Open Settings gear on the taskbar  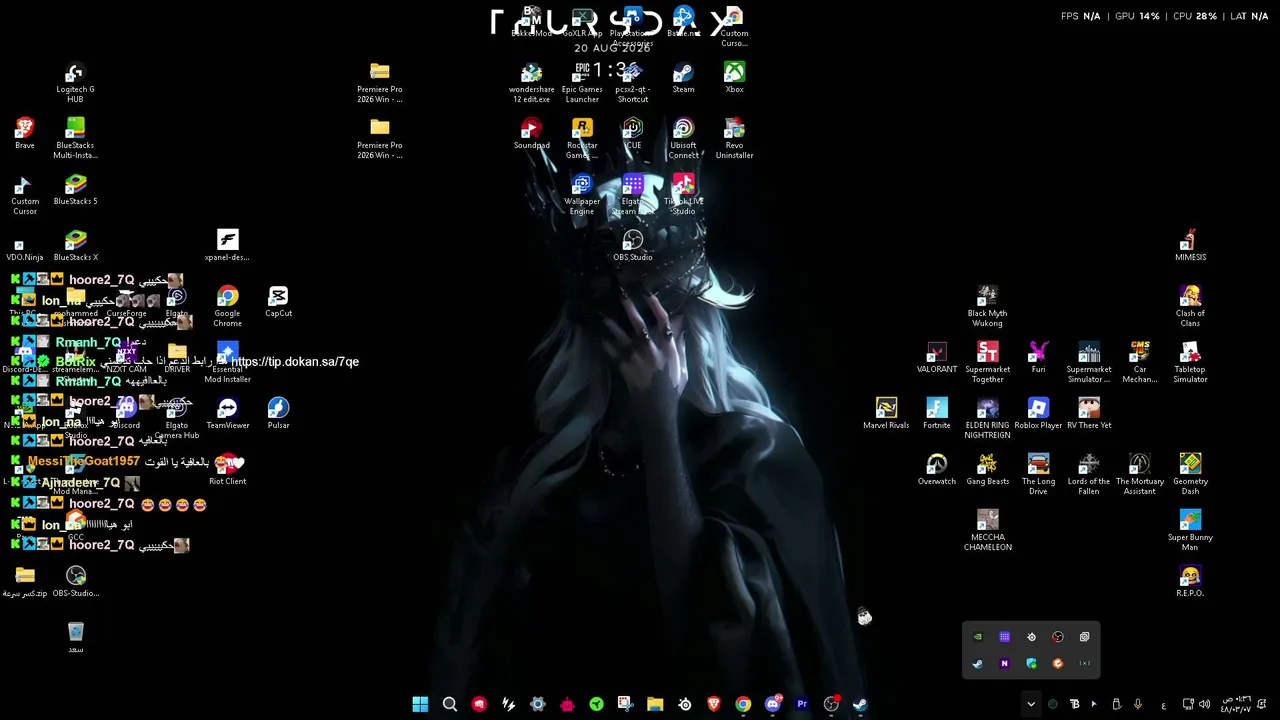pyautogui.click(x=538, y=704)
